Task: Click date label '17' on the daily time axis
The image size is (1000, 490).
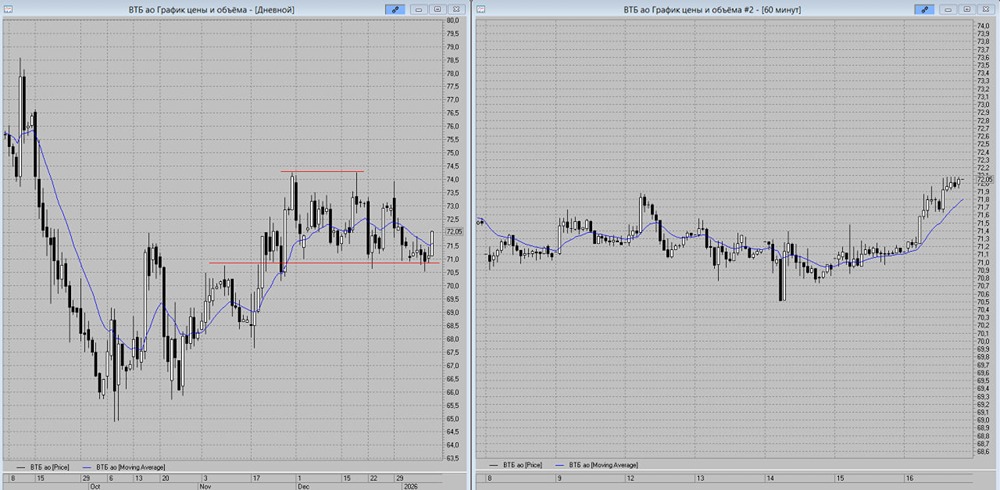Action: click(x=256, y=478)
